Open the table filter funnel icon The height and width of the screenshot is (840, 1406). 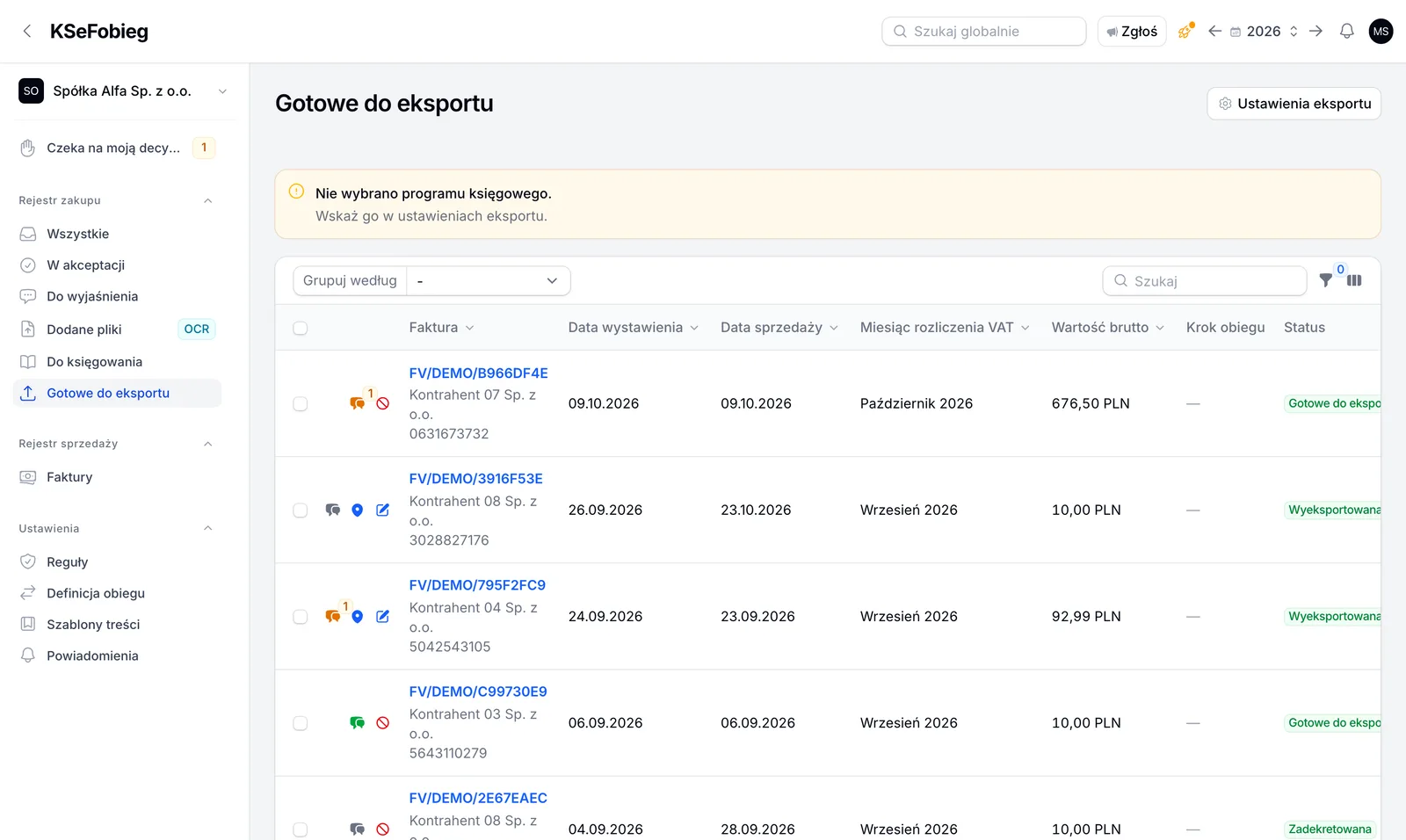coord(1325,280)
